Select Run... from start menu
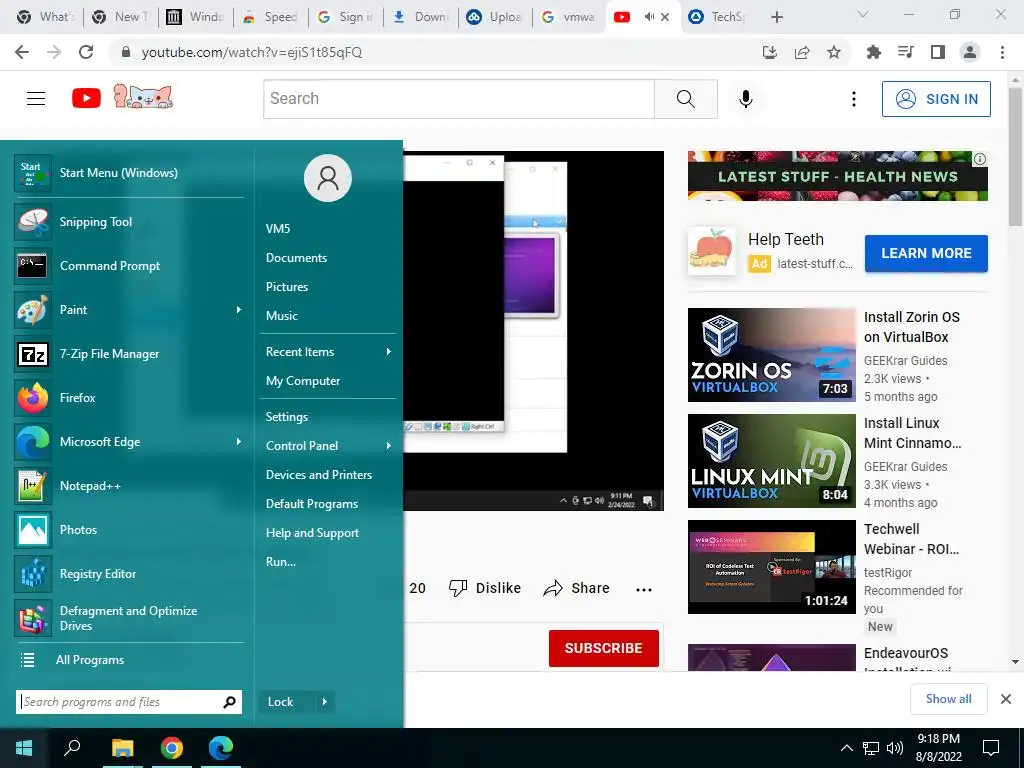 [x=281, y=562]
